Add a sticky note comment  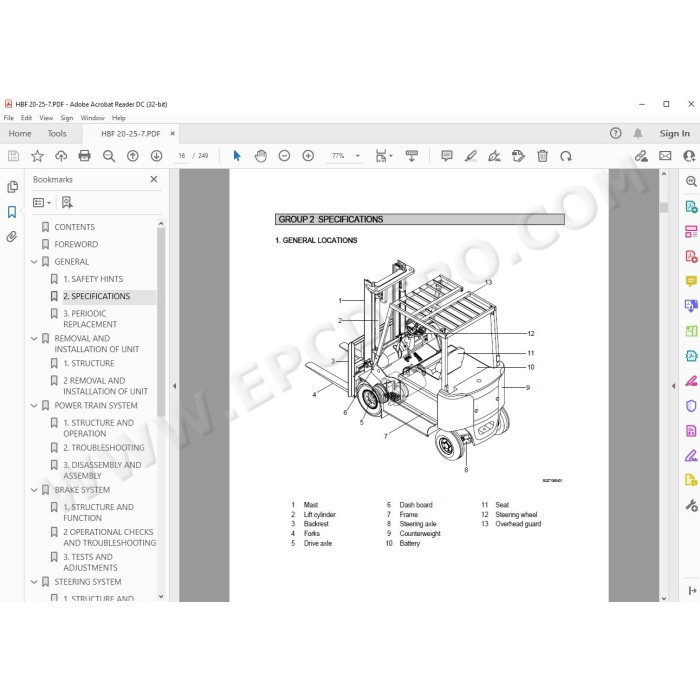[446, 156]
